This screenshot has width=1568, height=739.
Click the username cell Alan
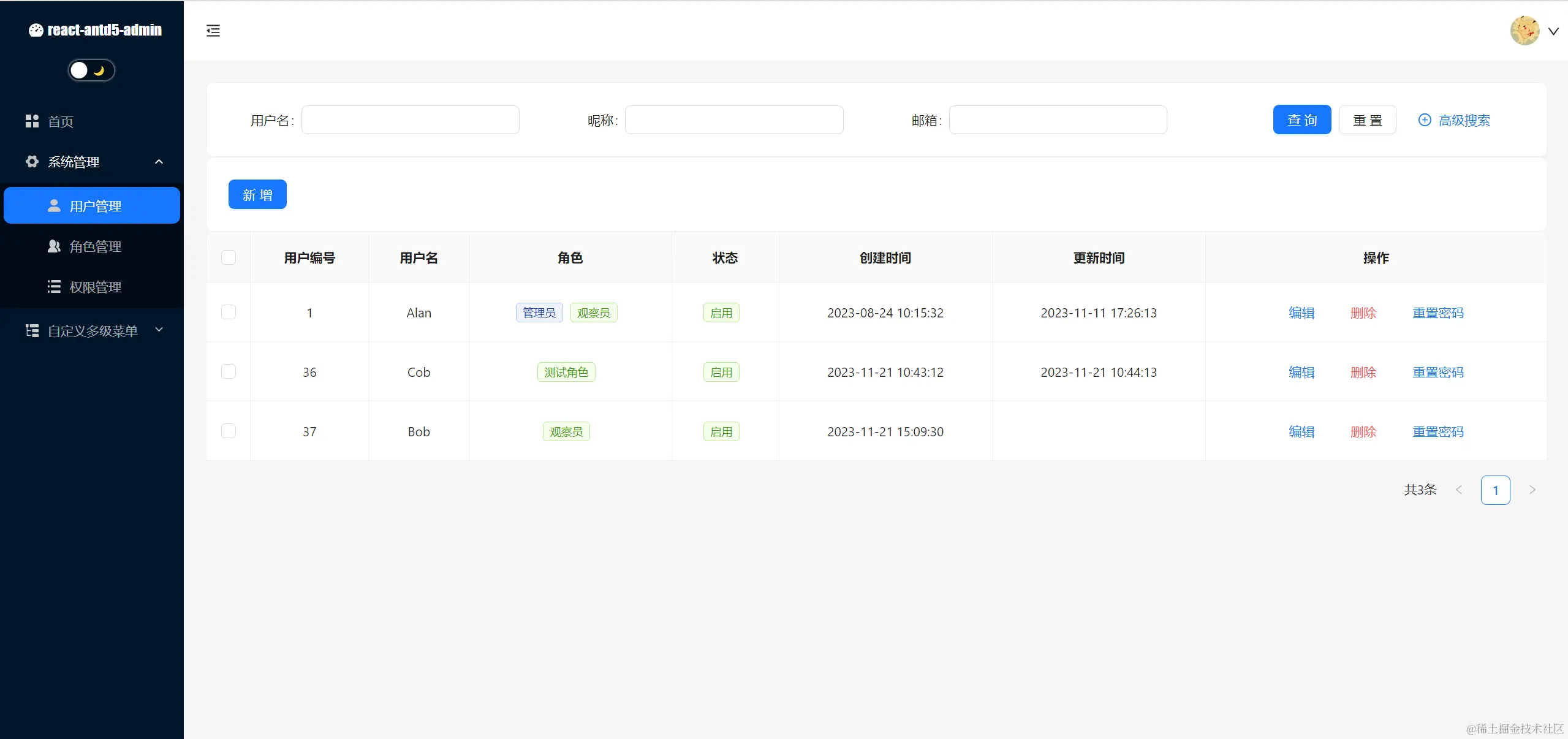click(x=419, y=313)
